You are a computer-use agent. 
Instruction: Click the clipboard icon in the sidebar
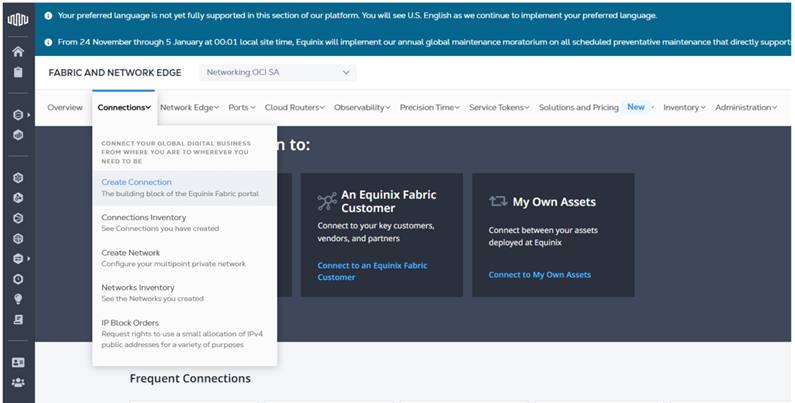17,72
